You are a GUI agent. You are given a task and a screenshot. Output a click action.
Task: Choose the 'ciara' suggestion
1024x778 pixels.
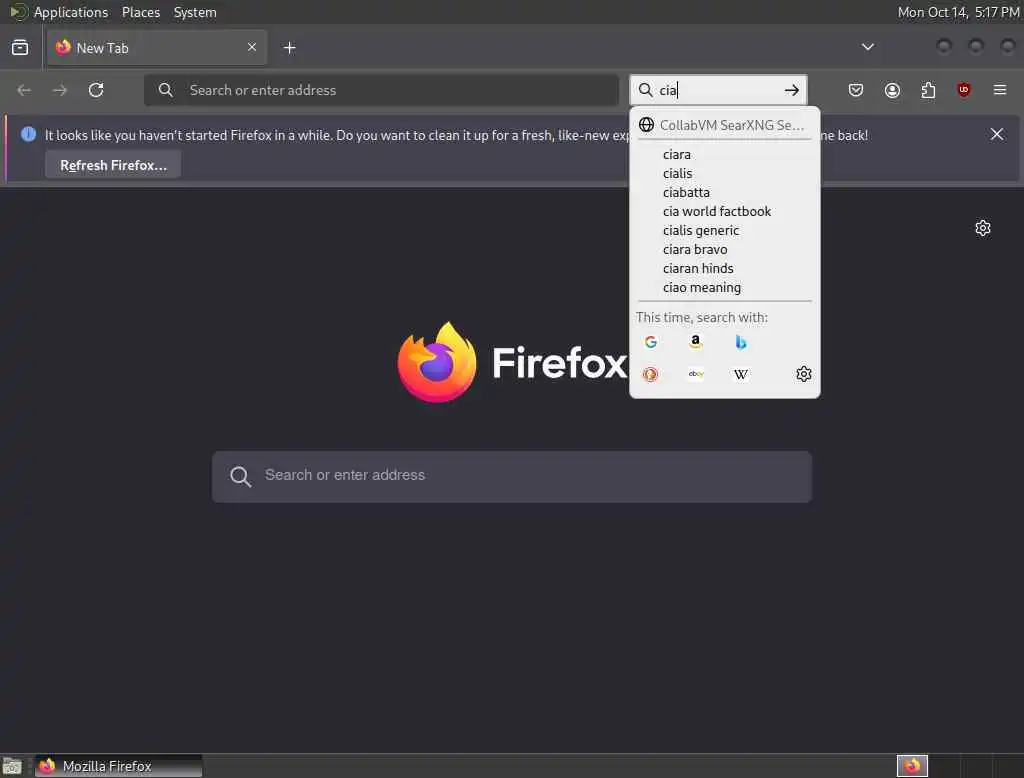(725, 155)
